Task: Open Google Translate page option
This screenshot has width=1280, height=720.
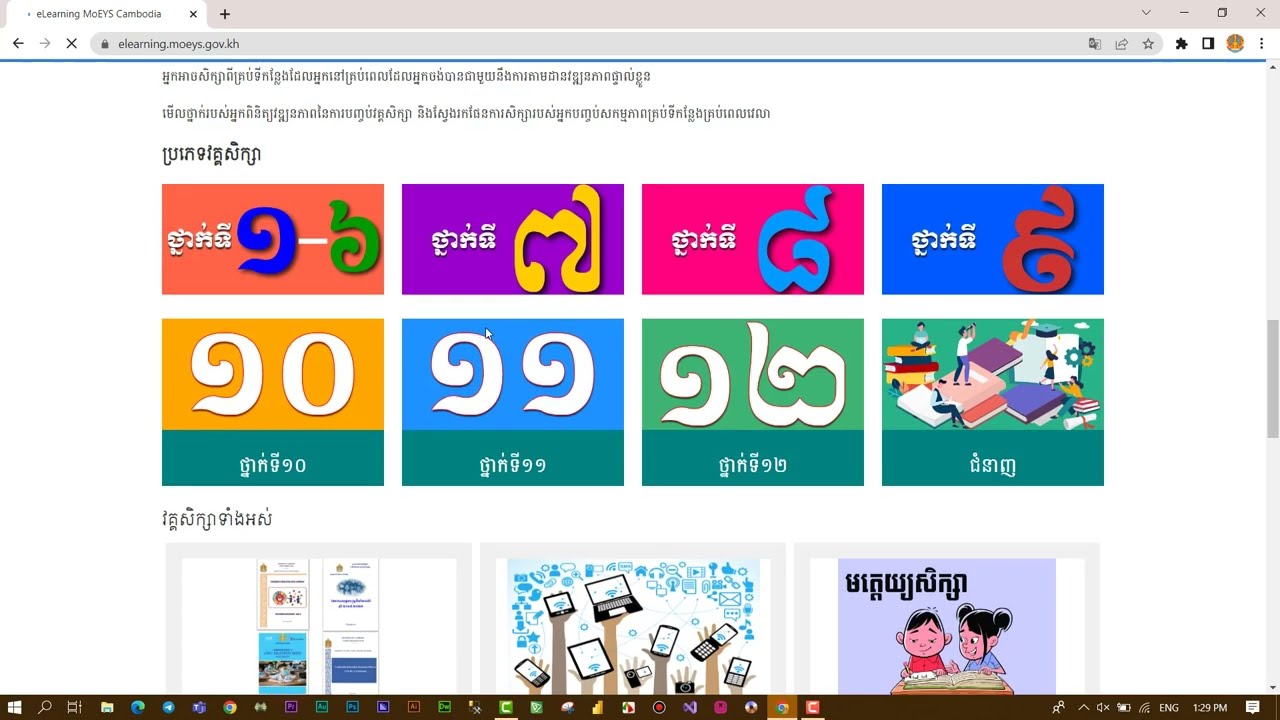Action: [1095, 44]
